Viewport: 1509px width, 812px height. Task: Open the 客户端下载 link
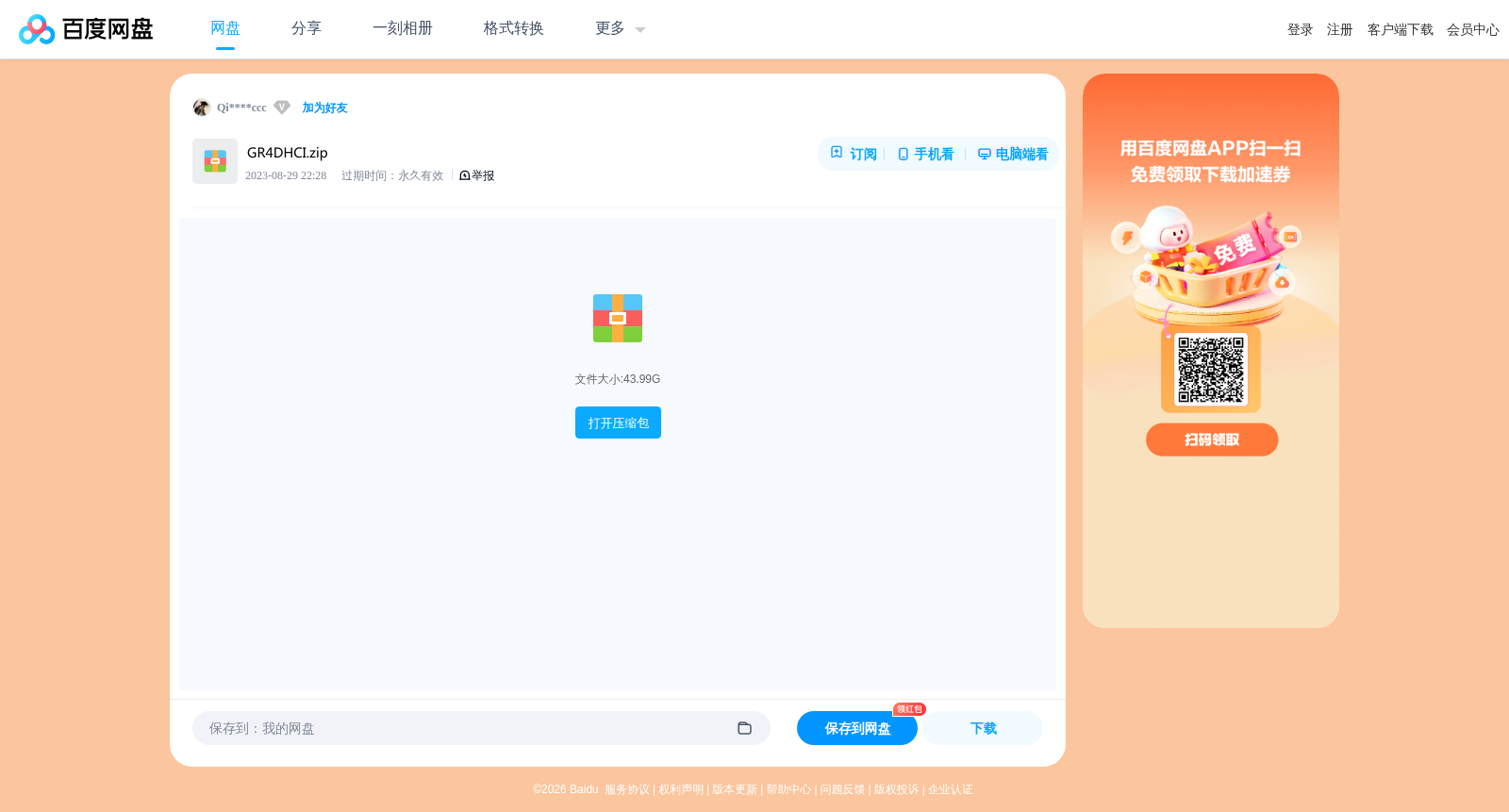click(1401, 29)
